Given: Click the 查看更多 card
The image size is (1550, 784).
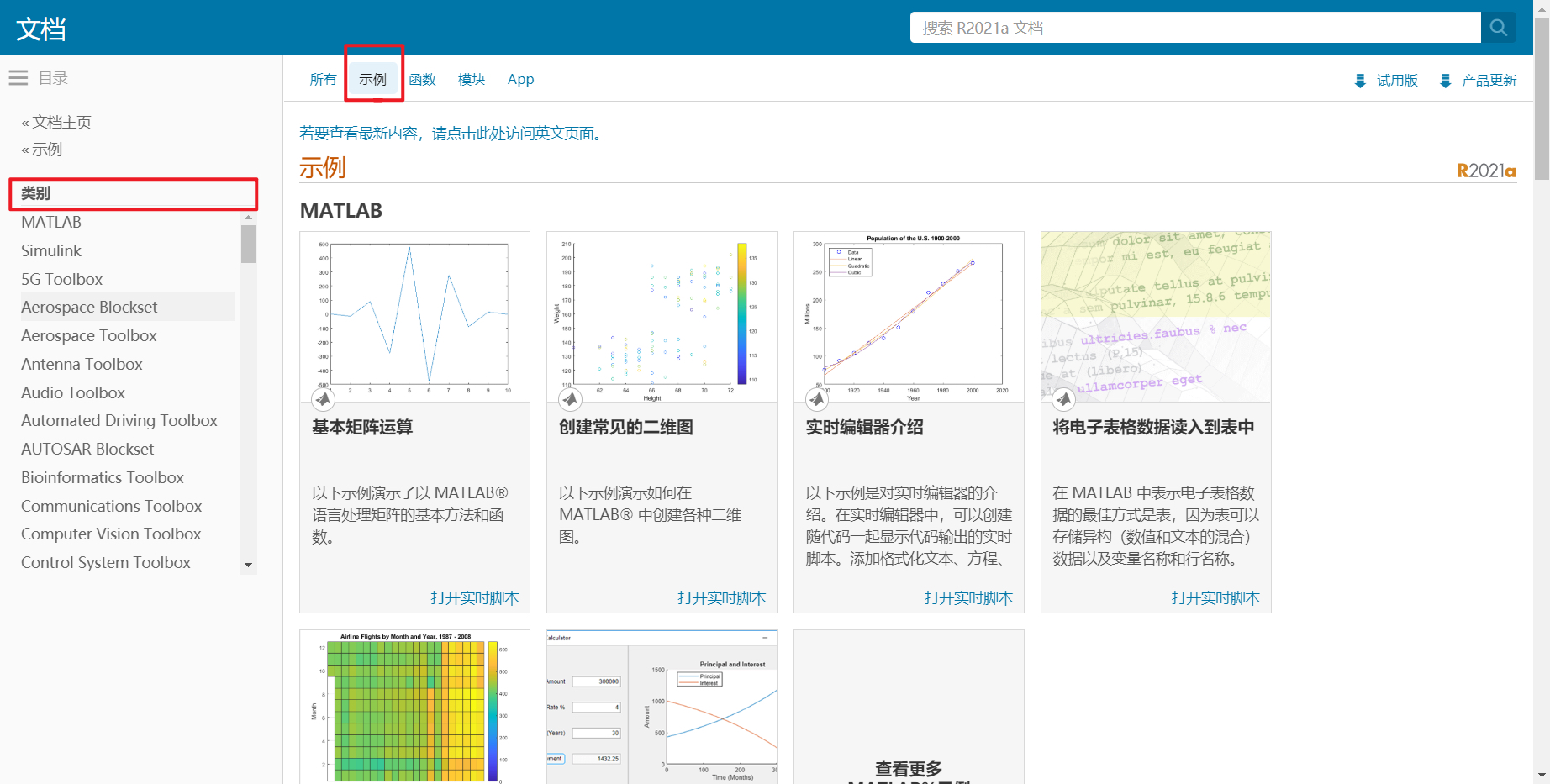Looking at the screenshot, I should (x=909, y=708).
